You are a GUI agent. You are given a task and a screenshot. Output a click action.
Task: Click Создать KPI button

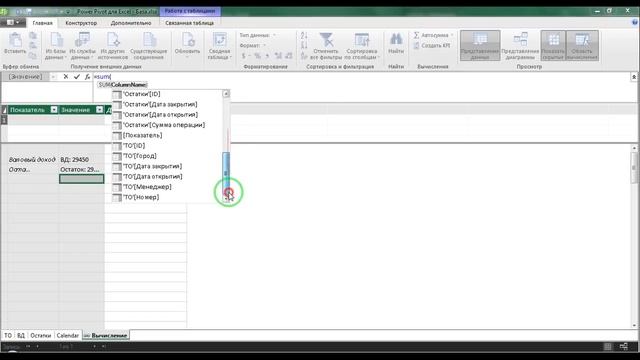click(432, 45)
